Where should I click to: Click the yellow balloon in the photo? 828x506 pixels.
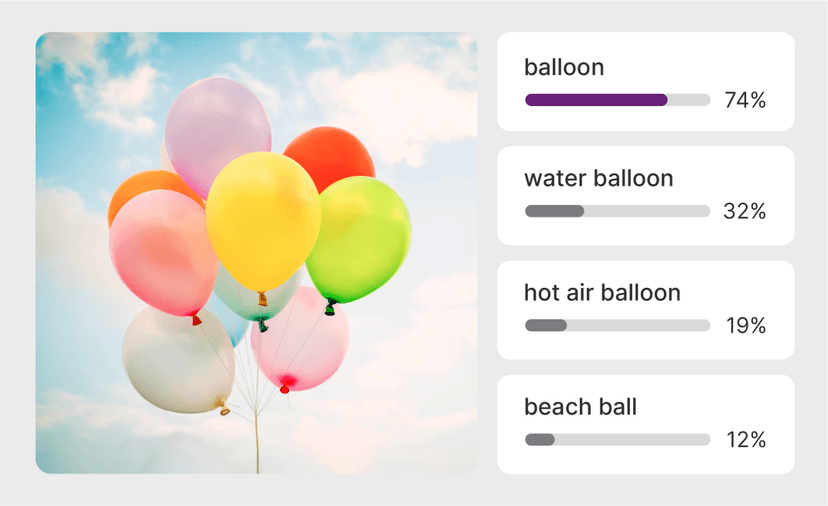coord(263,220)
